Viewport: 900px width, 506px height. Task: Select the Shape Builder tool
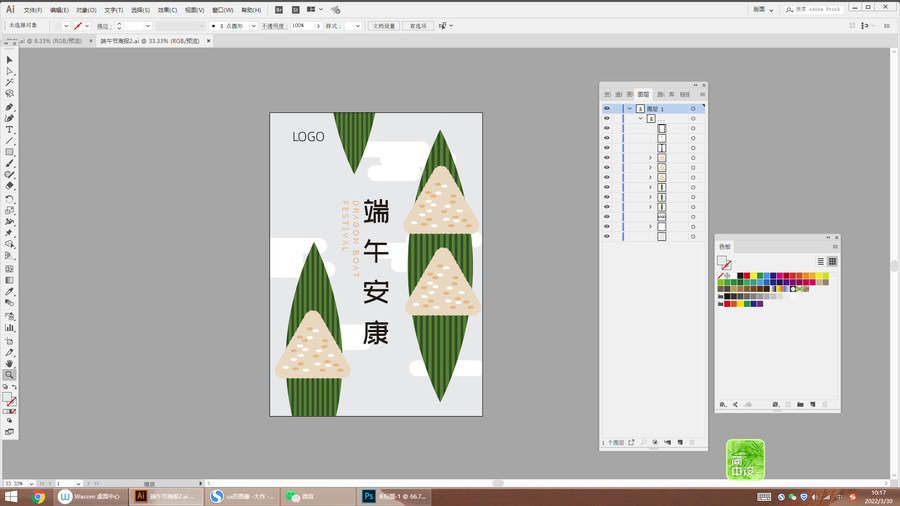click(9, 244)
